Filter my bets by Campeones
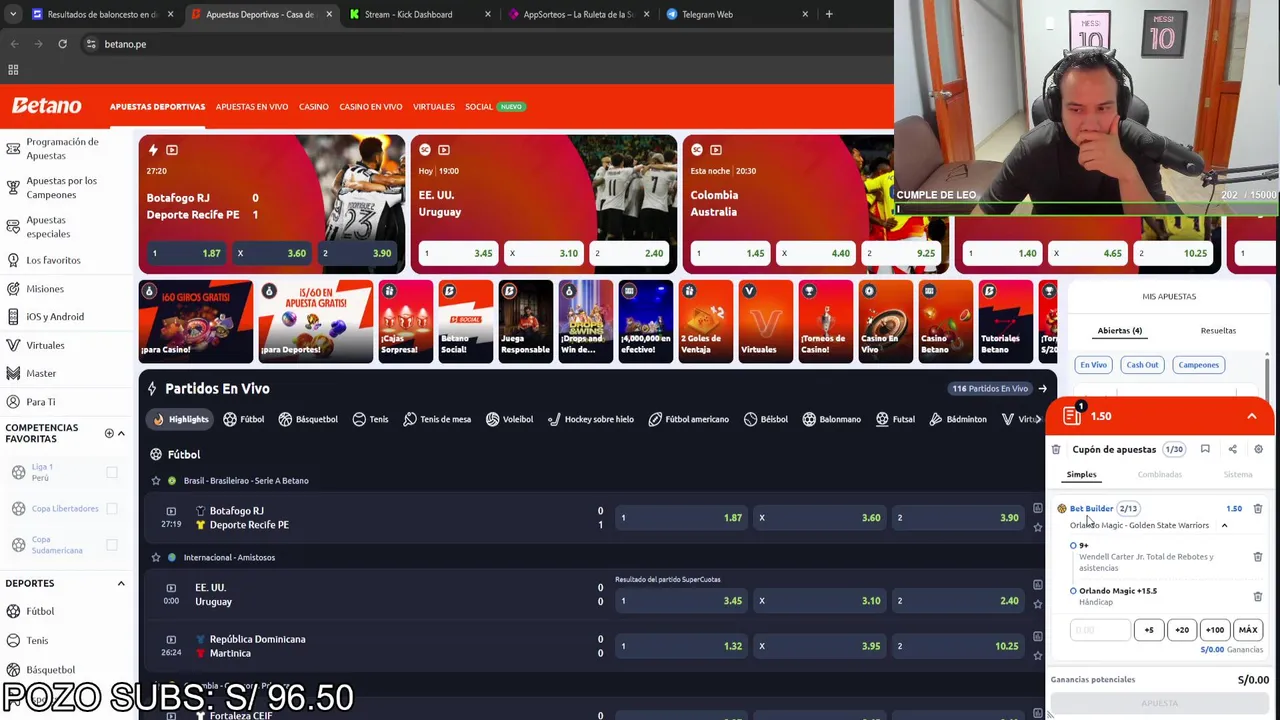 point(1198,365)
